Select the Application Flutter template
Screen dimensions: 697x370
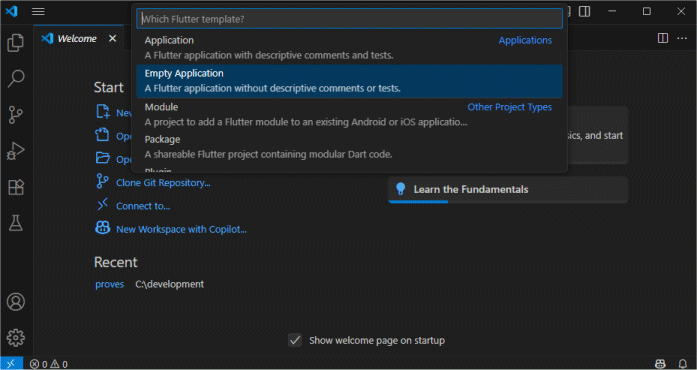tap(349, 48)
